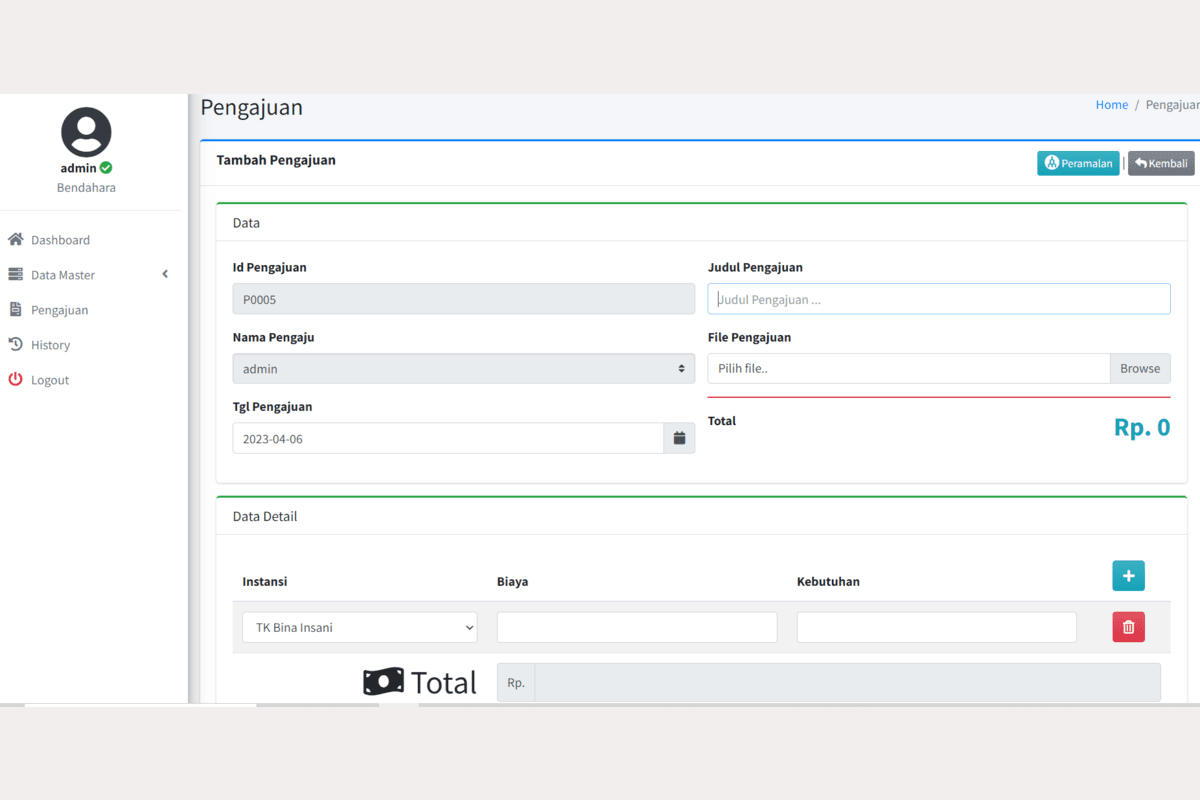
Task: Click the Biaya input field
Action: click(x=636, y=627)
